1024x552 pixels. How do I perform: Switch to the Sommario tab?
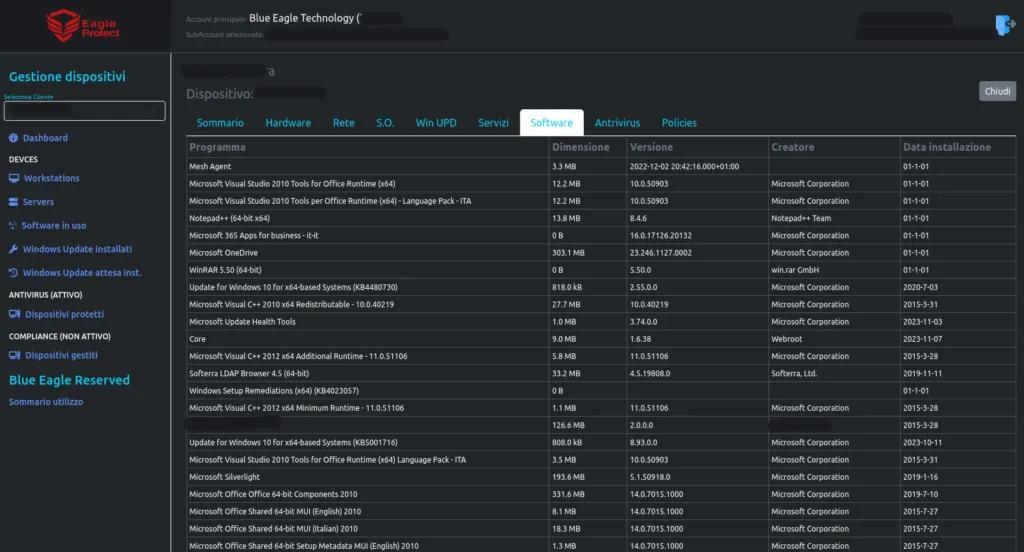[x=220, y=123]
